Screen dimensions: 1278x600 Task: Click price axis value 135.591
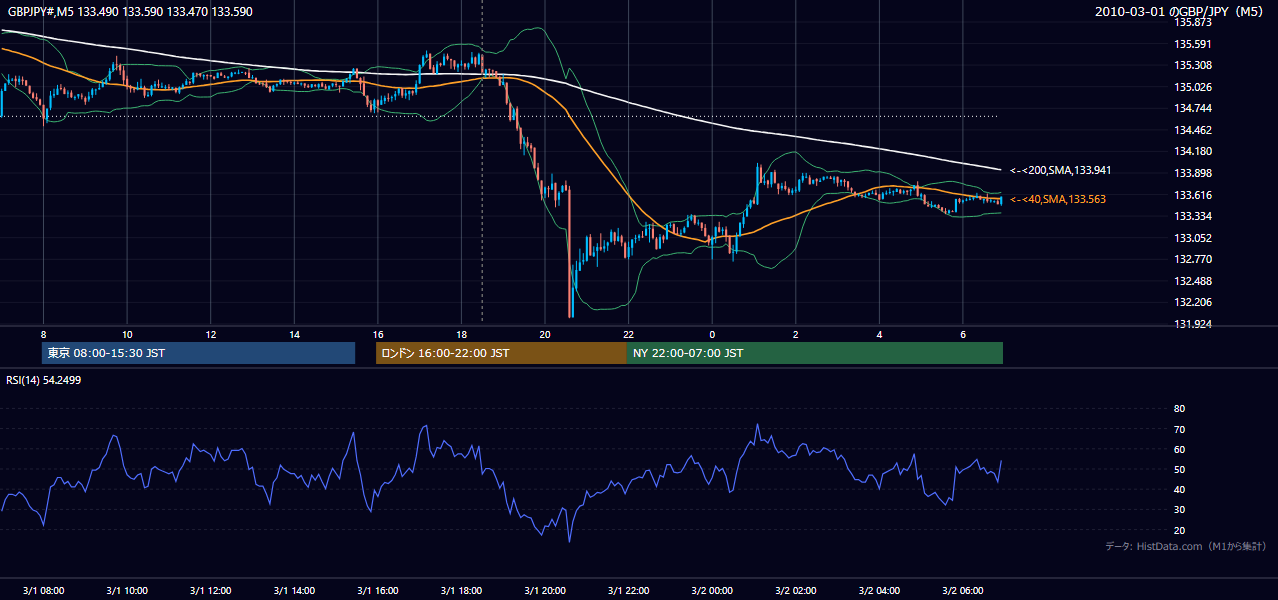point(1192,44)
